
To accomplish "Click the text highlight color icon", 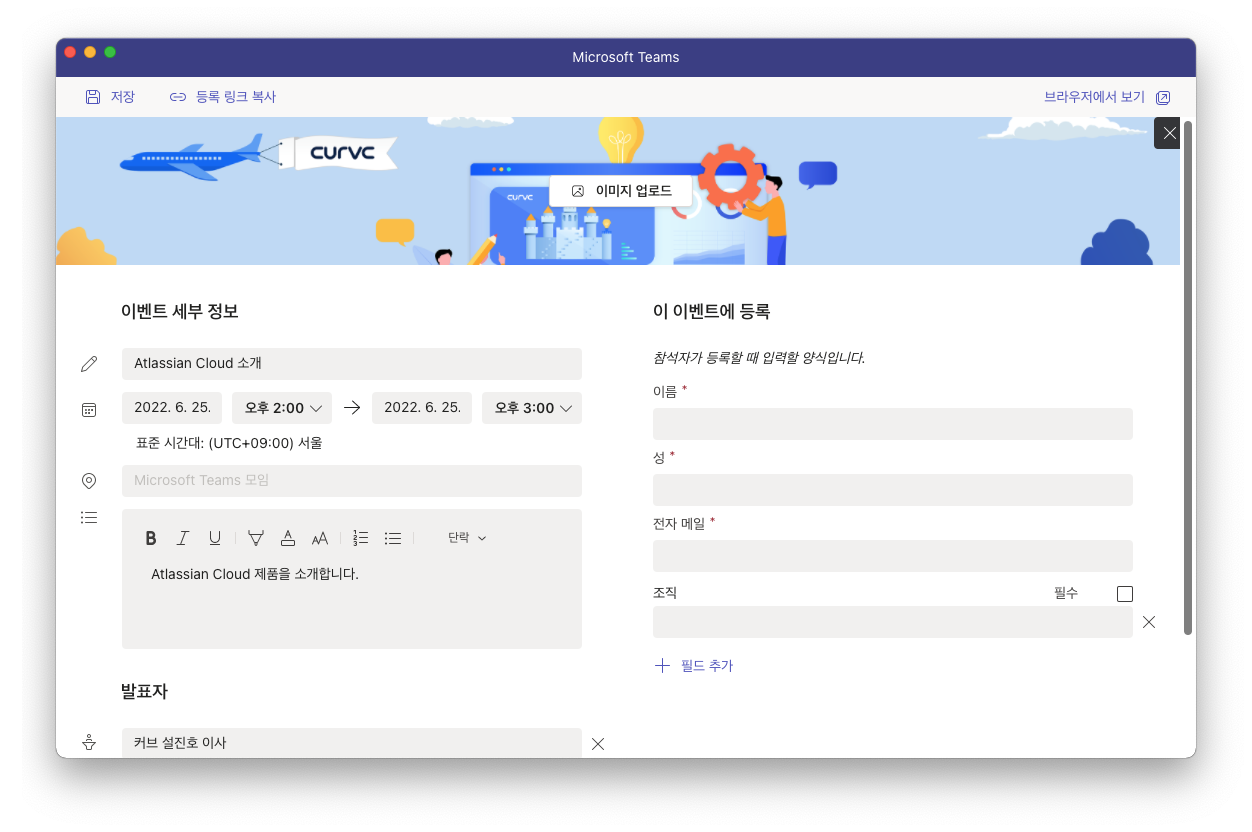I will pos(256,538).
